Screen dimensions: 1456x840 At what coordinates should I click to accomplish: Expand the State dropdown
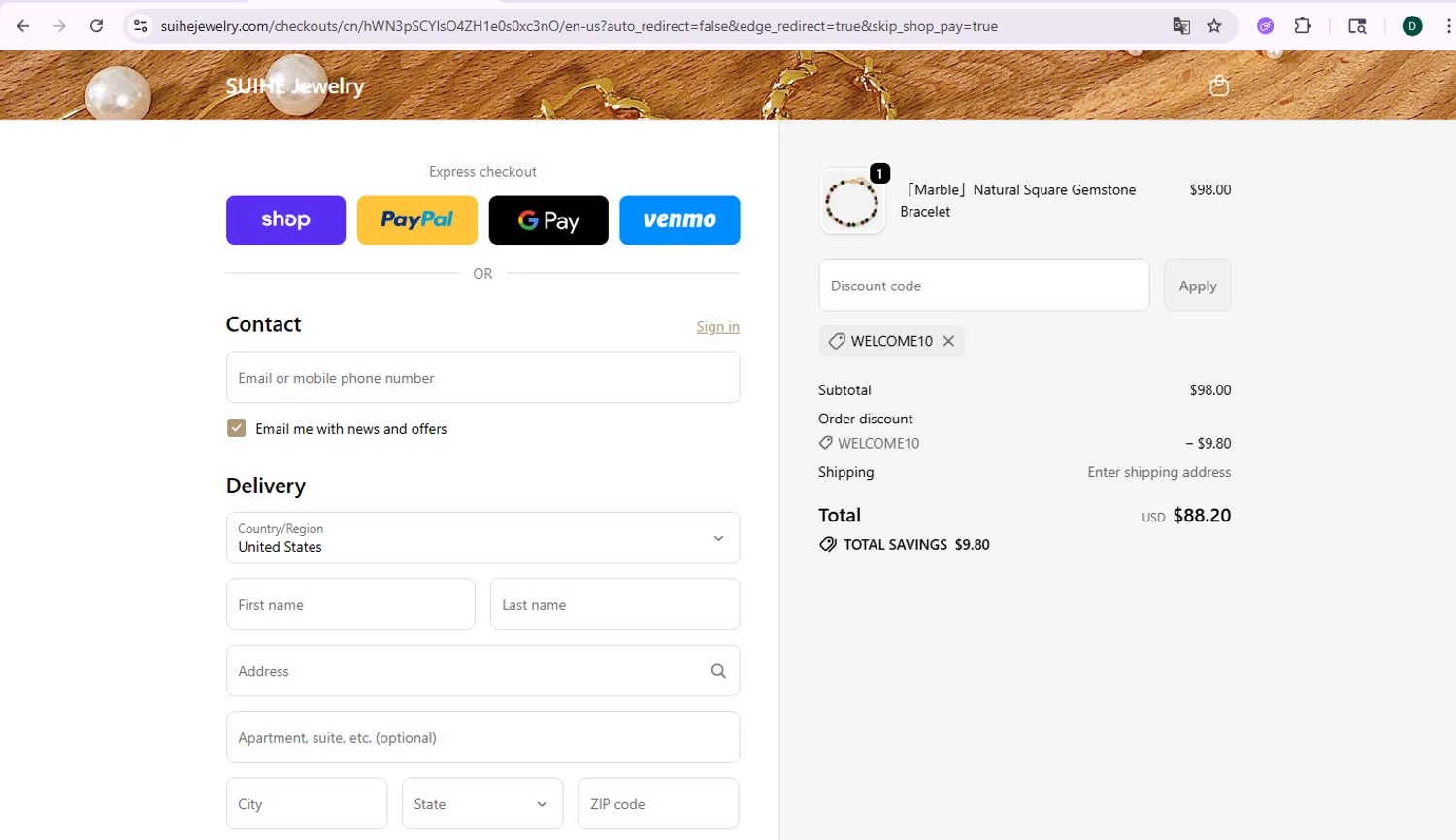tap(482, 804)
